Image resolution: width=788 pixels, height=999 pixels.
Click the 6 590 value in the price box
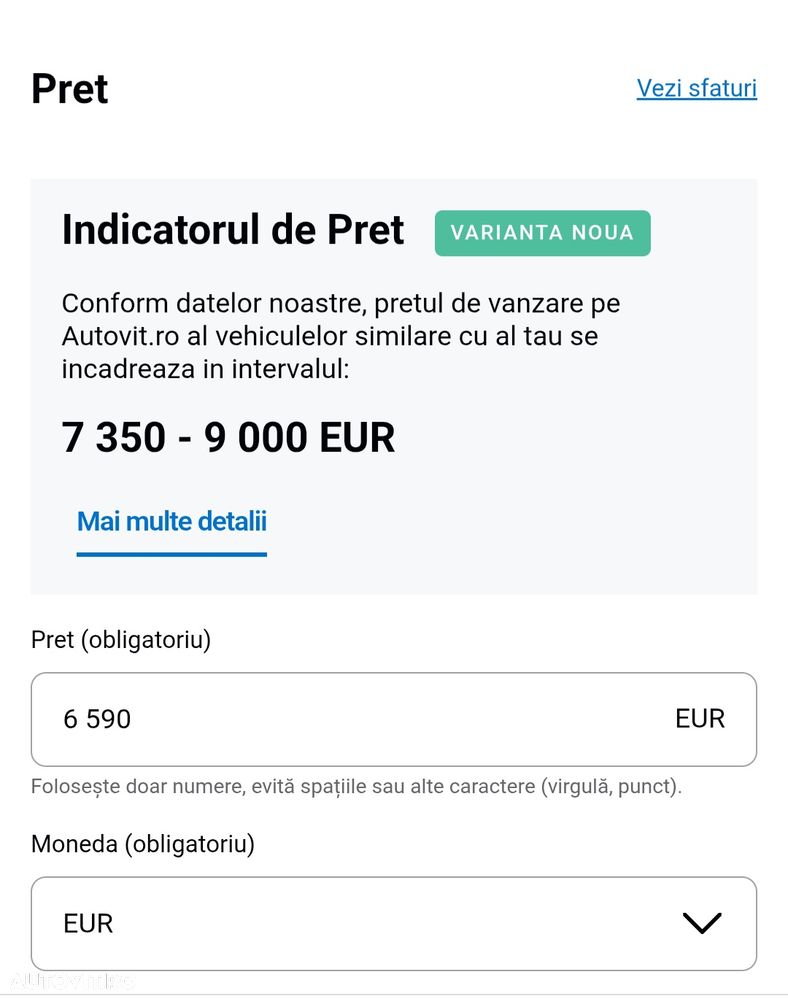(x=97, y=719)
